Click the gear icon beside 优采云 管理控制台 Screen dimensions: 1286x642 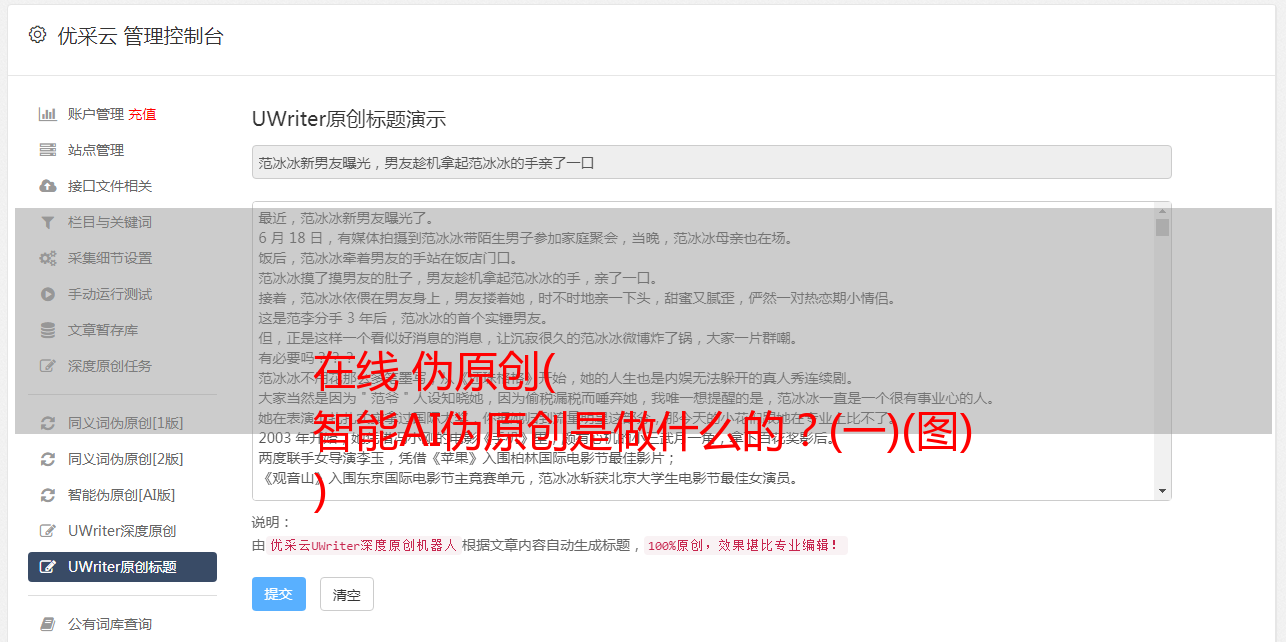click(x=37, y=35)
